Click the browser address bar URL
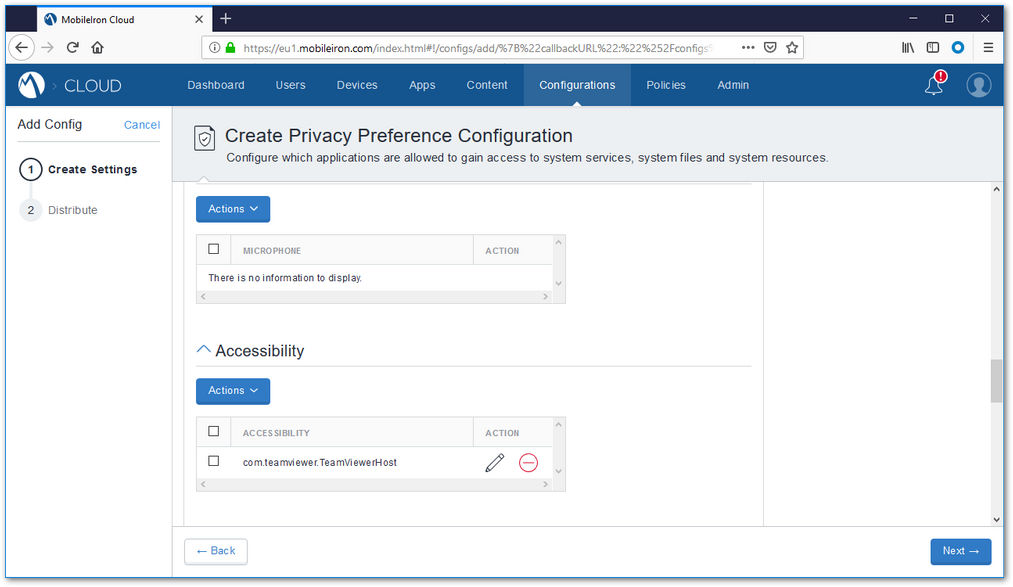This screenshot has width=1013, height=587. pyautogui.click(x=478, y=48)
